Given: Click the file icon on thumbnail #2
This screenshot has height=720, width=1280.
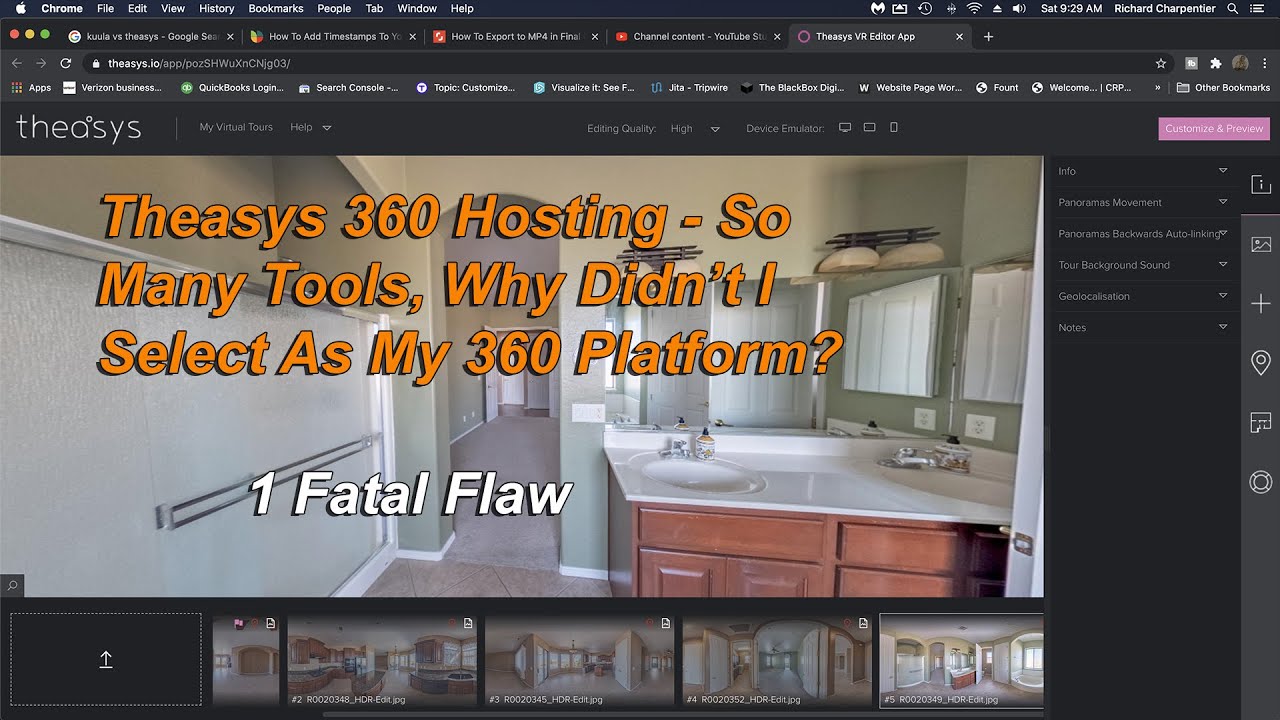Looking at the screenshot, I should [x=467, y=623].
